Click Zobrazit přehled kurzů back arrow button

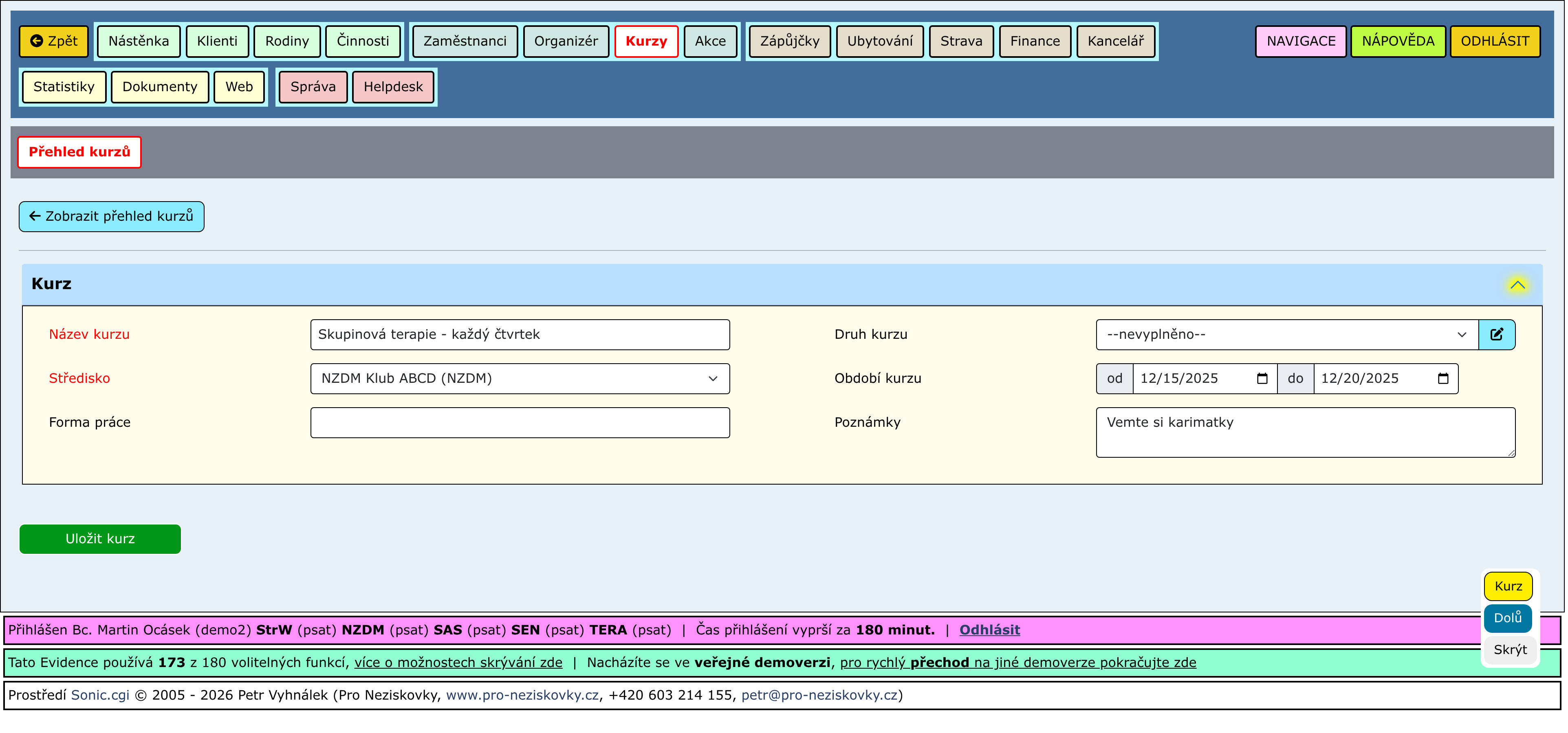click(x=111, y=217)
